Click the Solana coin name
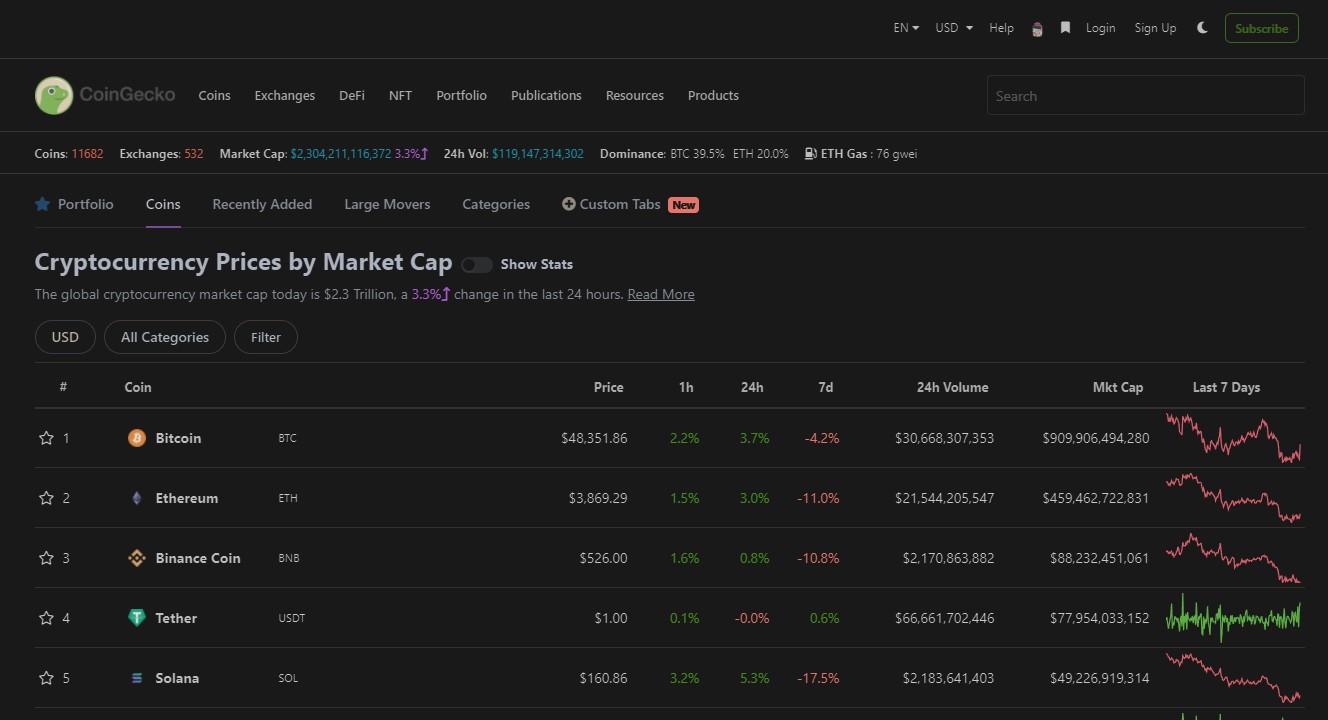The width and height of the screenshot is (1328, 720). [177, 678]
